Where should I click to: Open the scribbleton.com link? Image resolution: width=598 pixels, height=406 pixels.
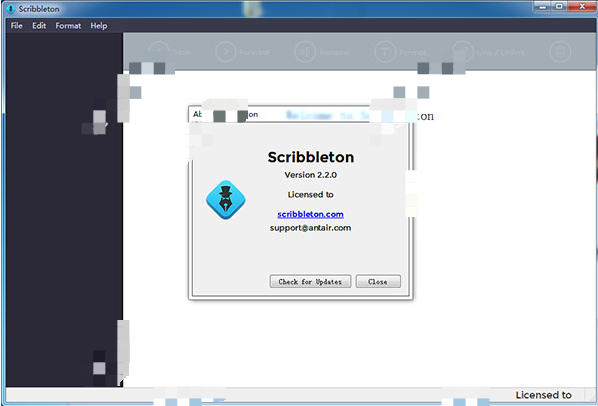pyautogui.click(x=310, y=214)
